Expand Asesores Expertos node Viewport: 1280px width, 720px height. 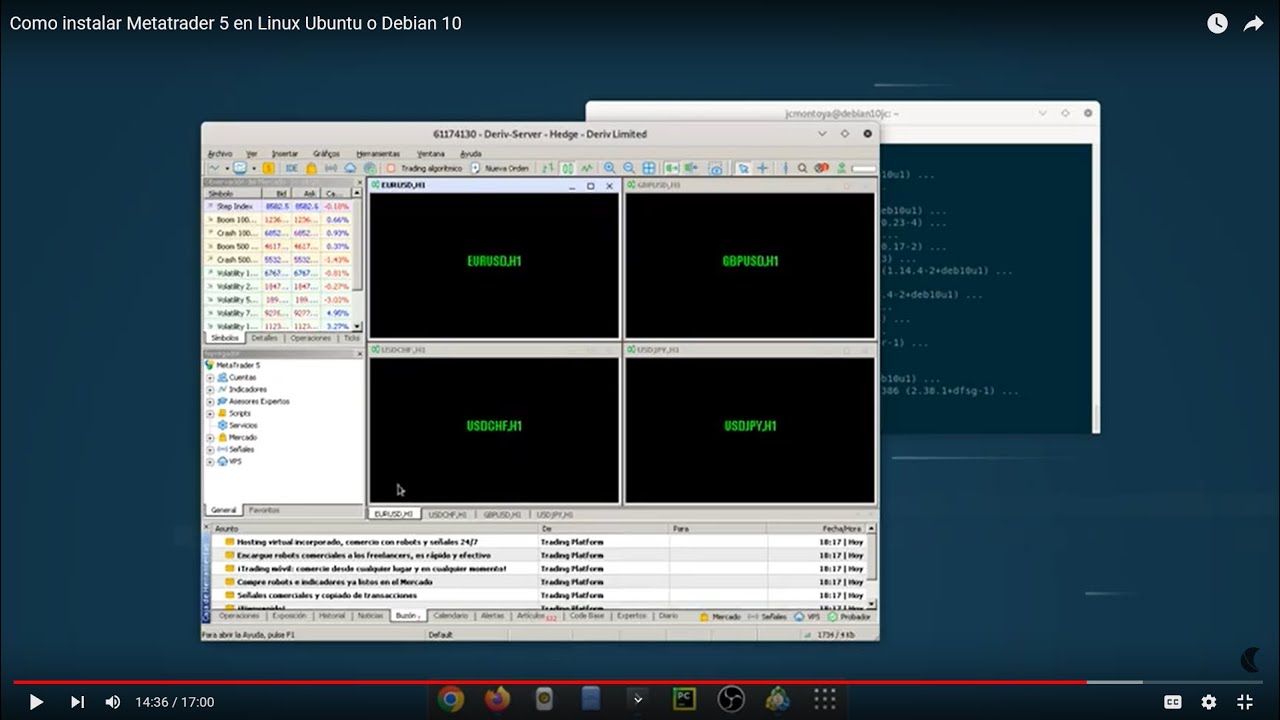tap(210, 402)
